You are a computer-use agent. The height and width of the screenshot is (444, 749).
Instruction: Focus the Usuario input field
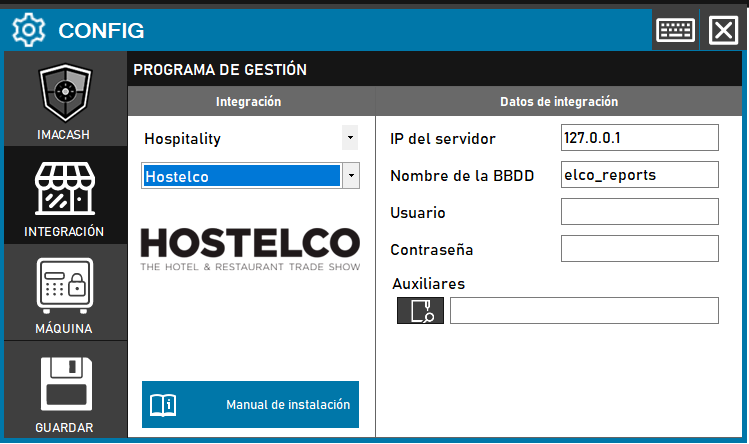(640, 211)
